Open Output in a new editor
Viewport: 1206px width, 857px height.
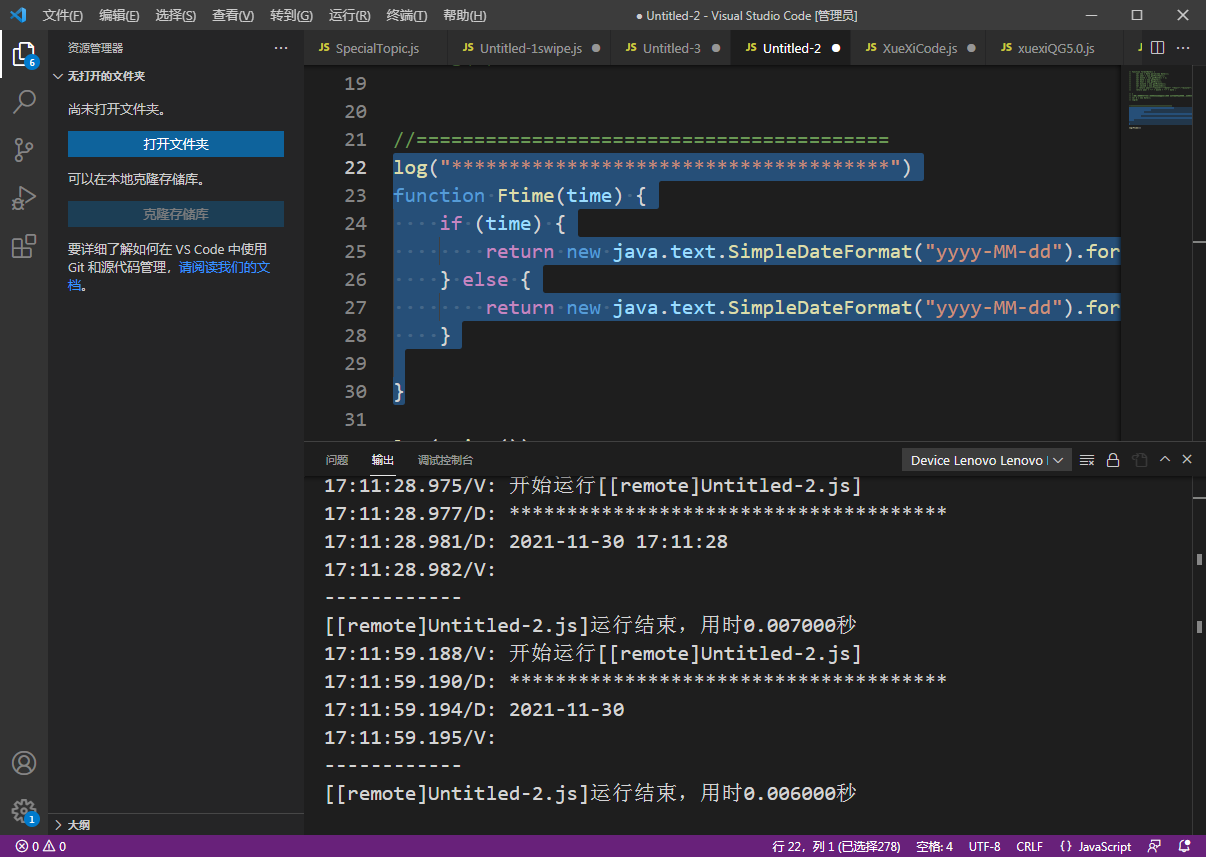coord(1139,459)
